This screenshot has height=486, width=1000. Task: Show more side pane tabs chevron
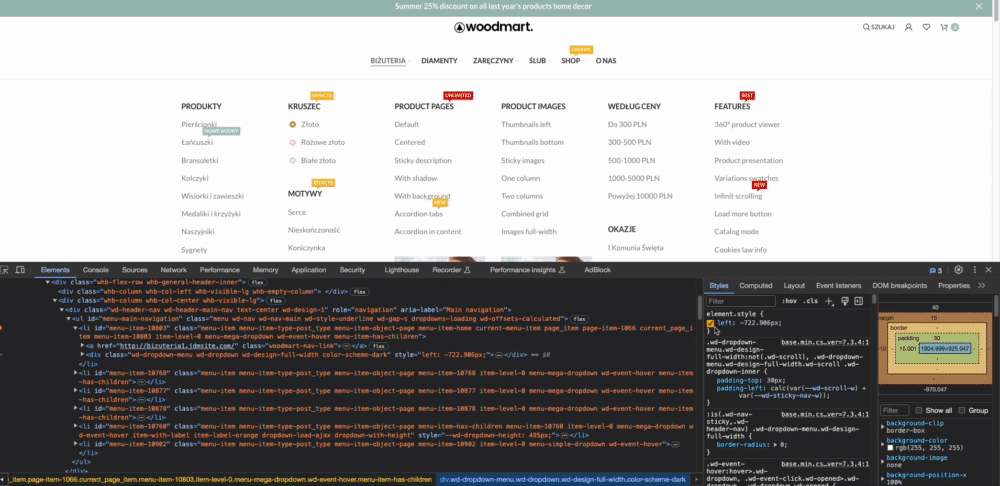click(982, 286)
